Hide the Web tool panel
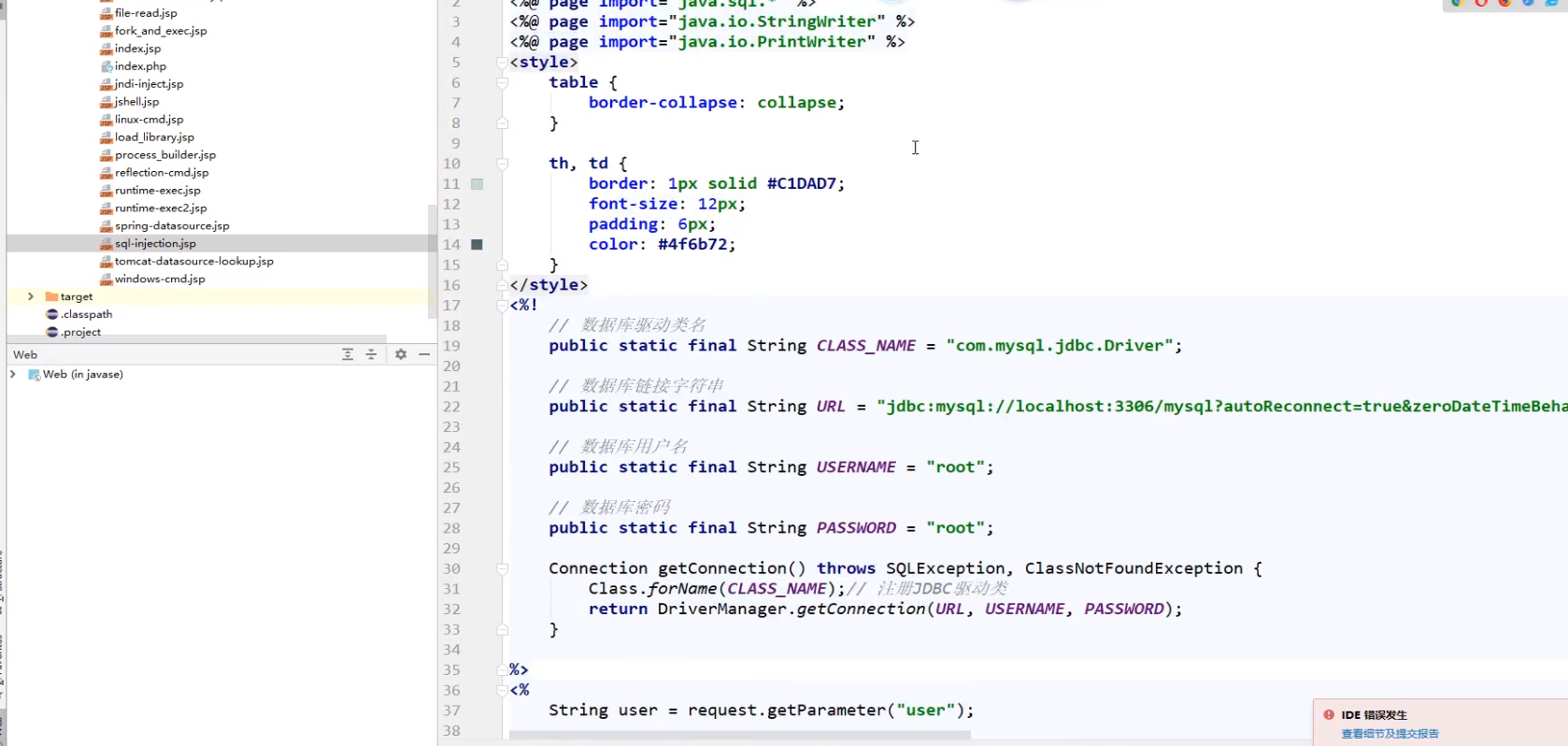Image resolution: width=1568 pixels, height=746 pixels. click(x=424, y=354)
